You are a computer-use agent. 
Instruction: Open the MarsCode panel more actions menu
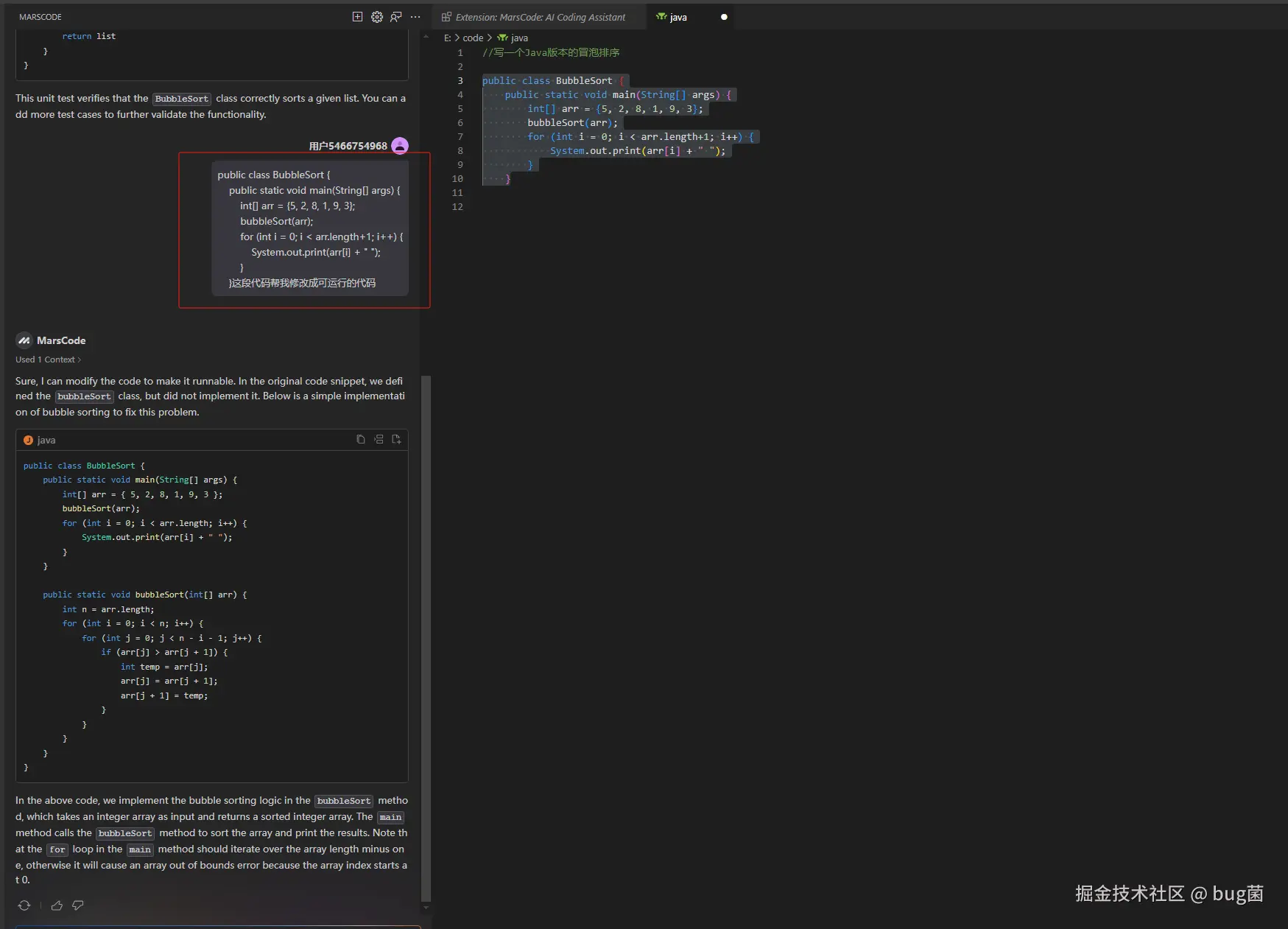tap(415, 17)
